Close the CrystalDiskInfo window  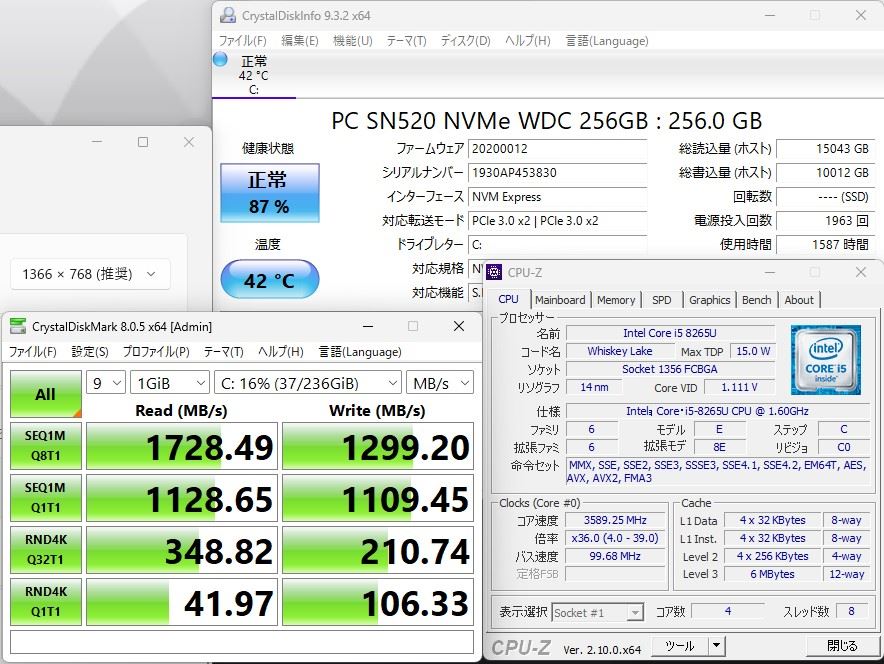tap(860, 15)
